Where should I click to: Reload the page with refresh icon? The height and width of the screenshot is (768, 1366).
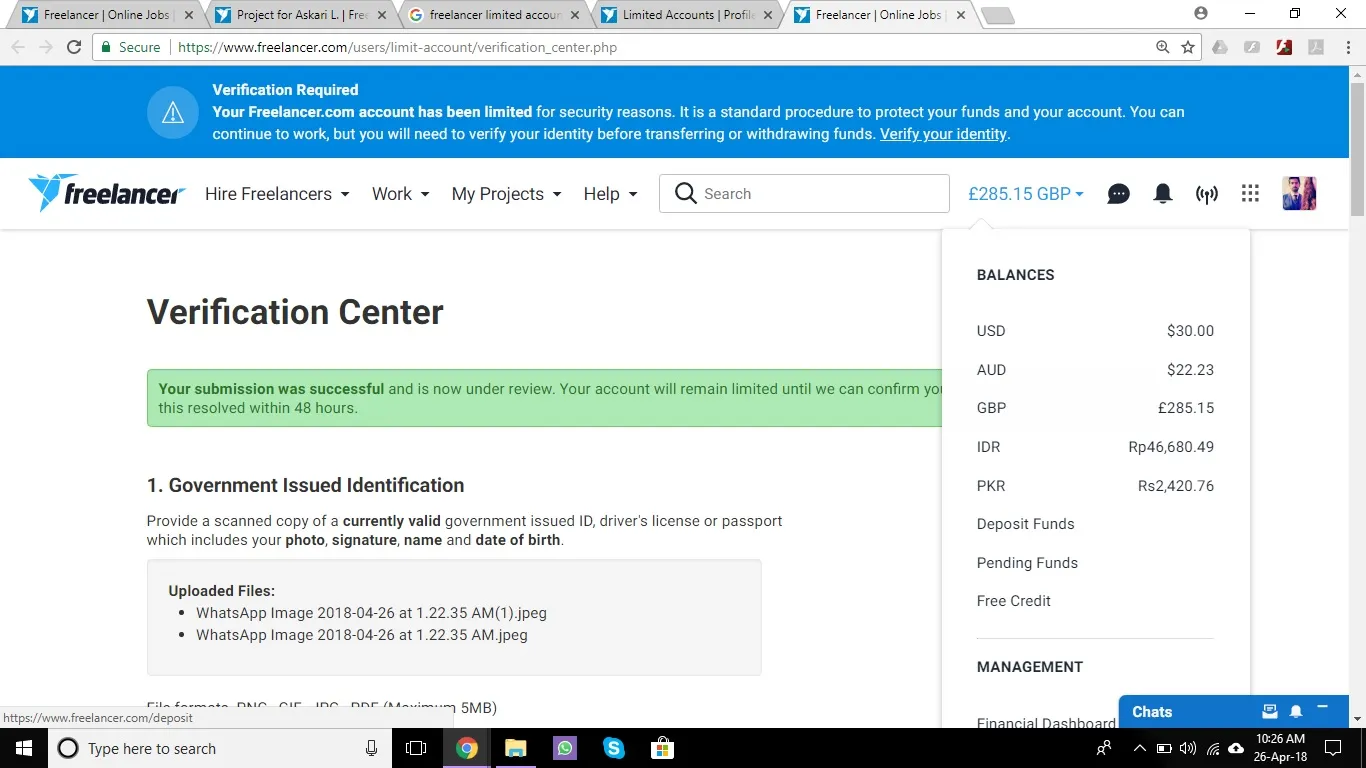click(x=74, y=47)
